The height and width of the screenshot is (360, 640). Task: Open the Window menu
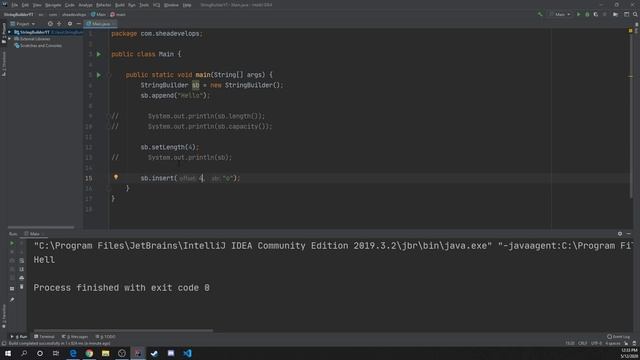click(171, 5)
